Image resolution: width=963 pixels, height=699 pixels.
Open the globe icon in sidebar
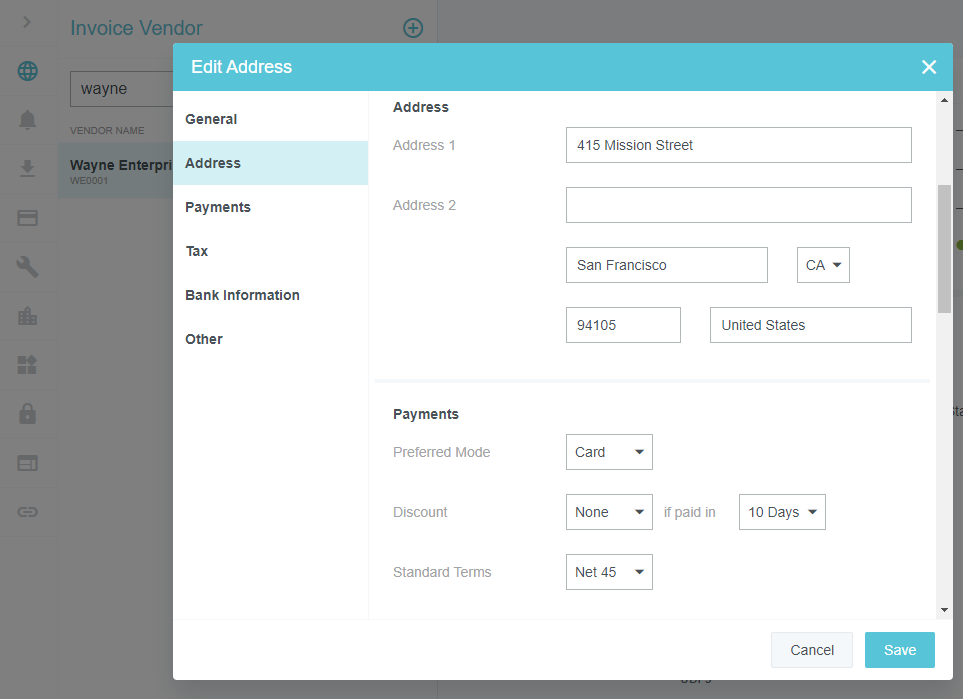28,71
